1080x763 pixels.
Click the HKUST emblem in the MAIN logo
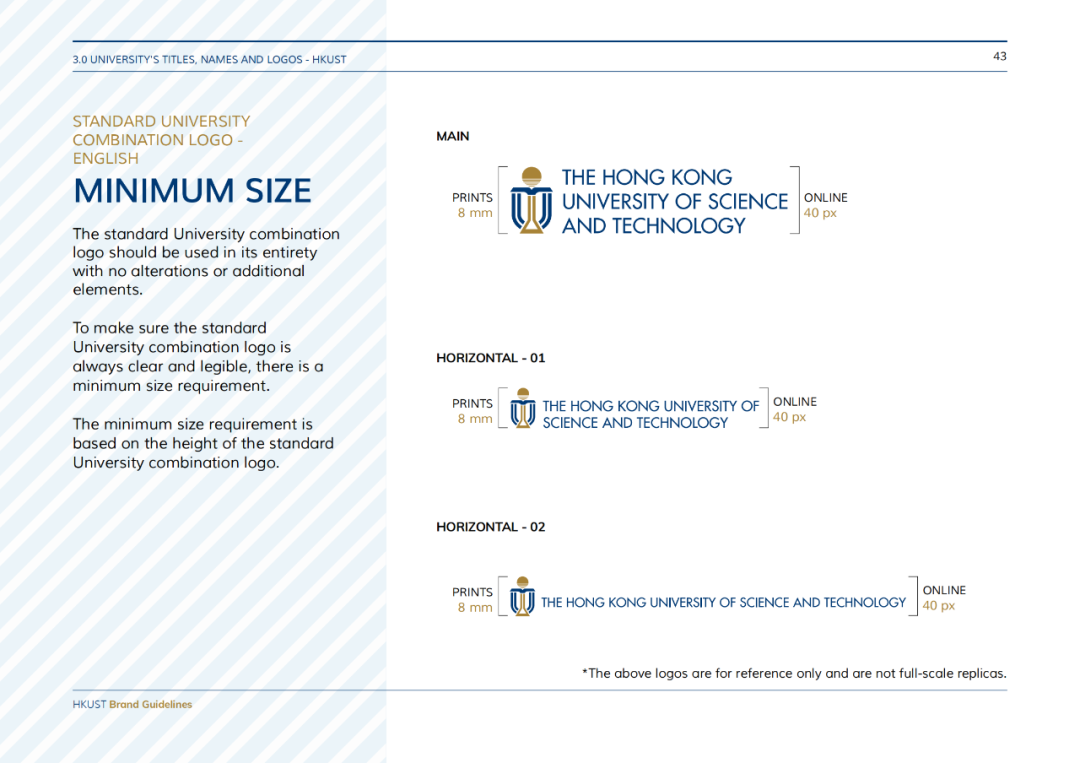click(x=531, y=200)
